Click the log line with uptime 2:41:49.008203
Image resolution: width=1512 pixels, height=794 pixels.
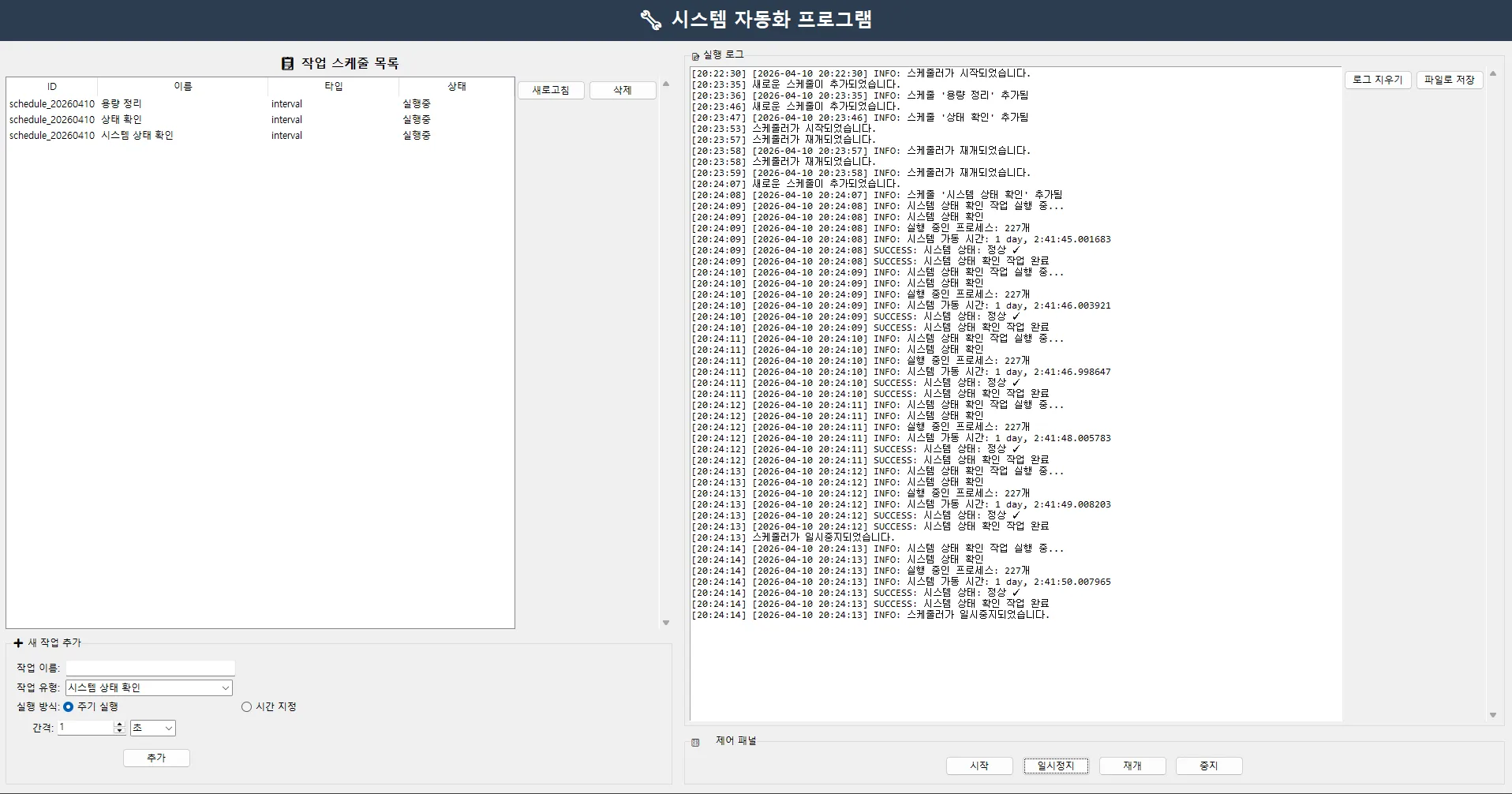click(901, 504)
